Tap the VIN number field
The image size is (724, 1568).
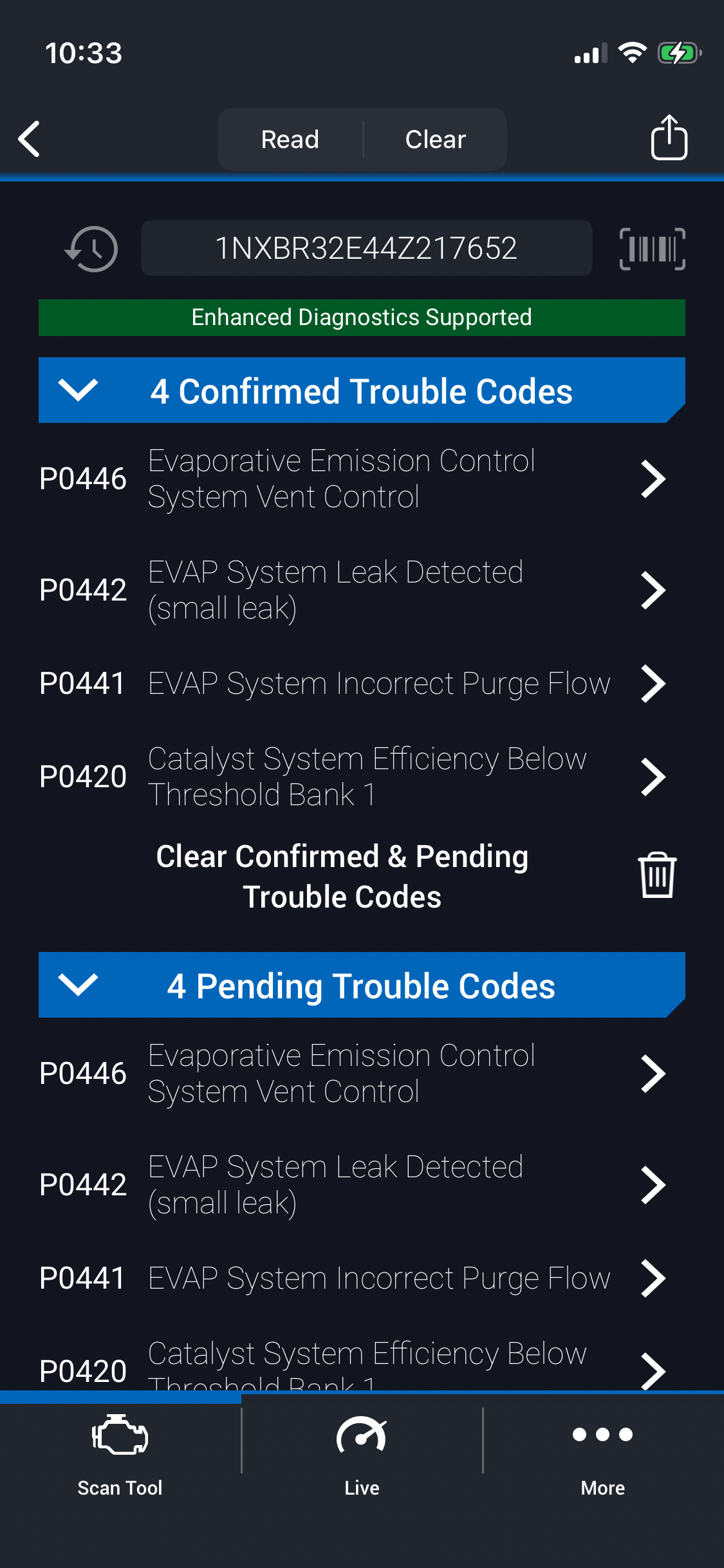click(366, 248)
